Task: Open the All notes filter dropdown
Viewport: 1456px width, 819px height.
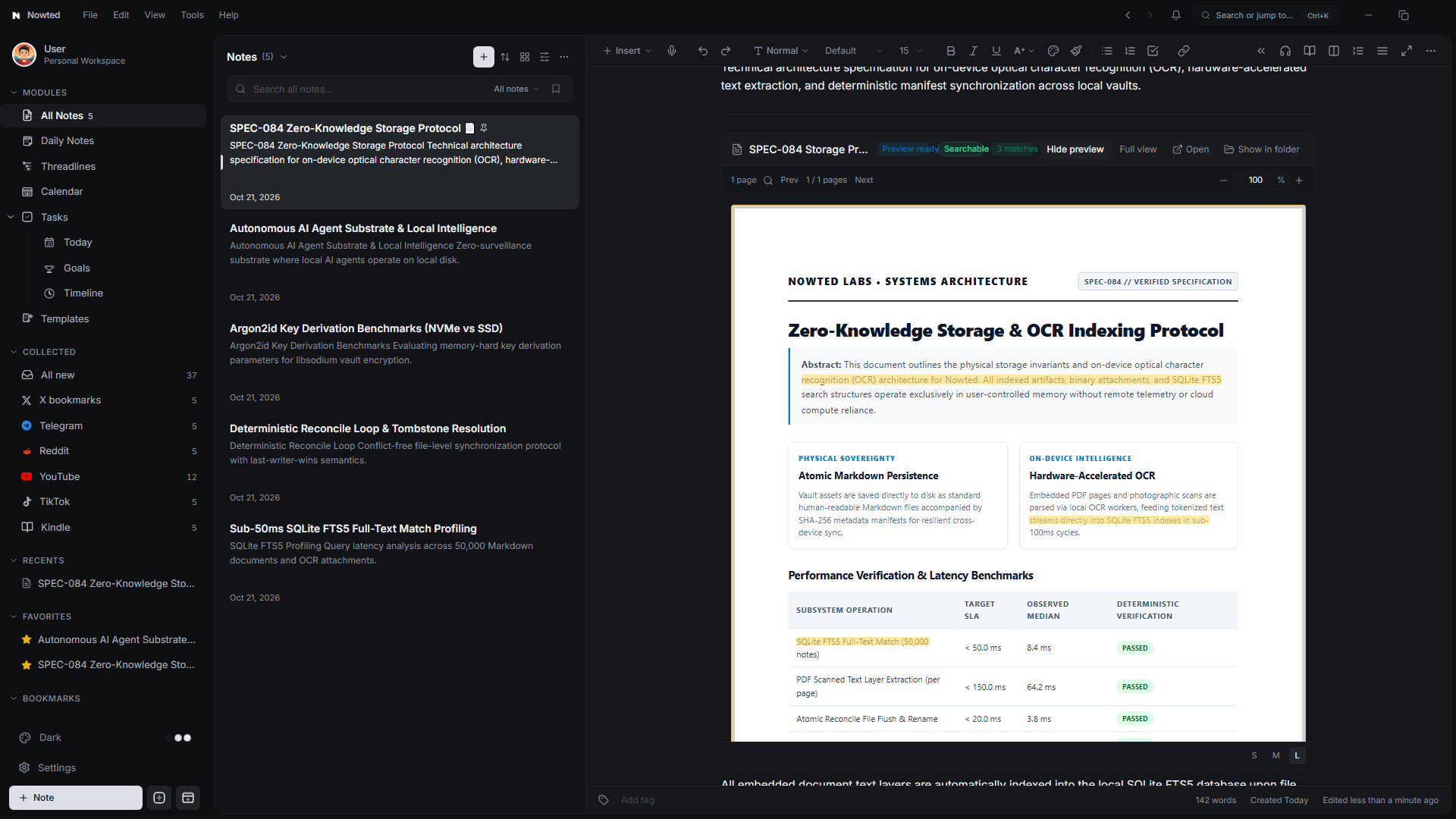Action: pyautogui.click(x=516, y=89)
